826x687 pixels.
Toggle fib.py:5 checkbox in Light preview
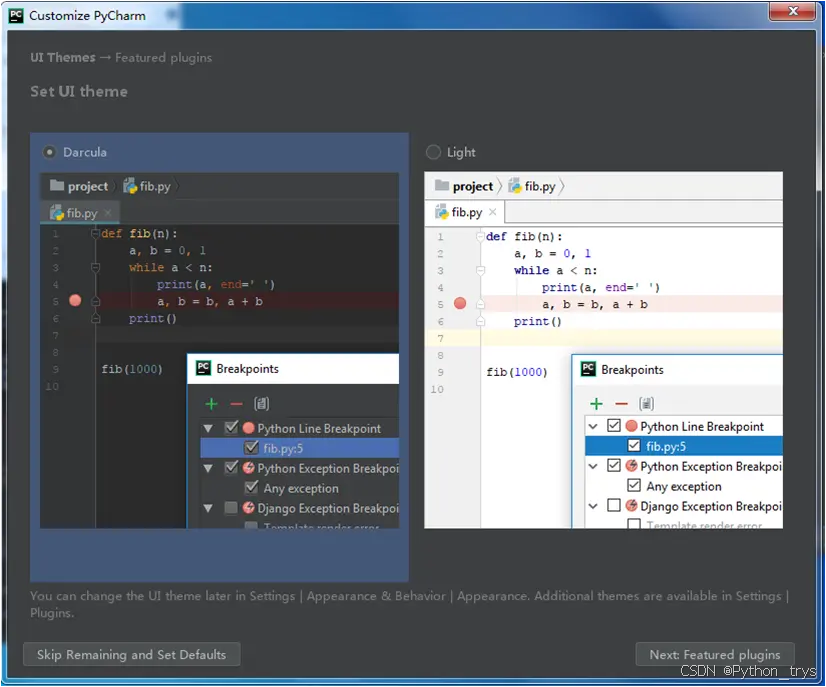click(x=634, y=446)
